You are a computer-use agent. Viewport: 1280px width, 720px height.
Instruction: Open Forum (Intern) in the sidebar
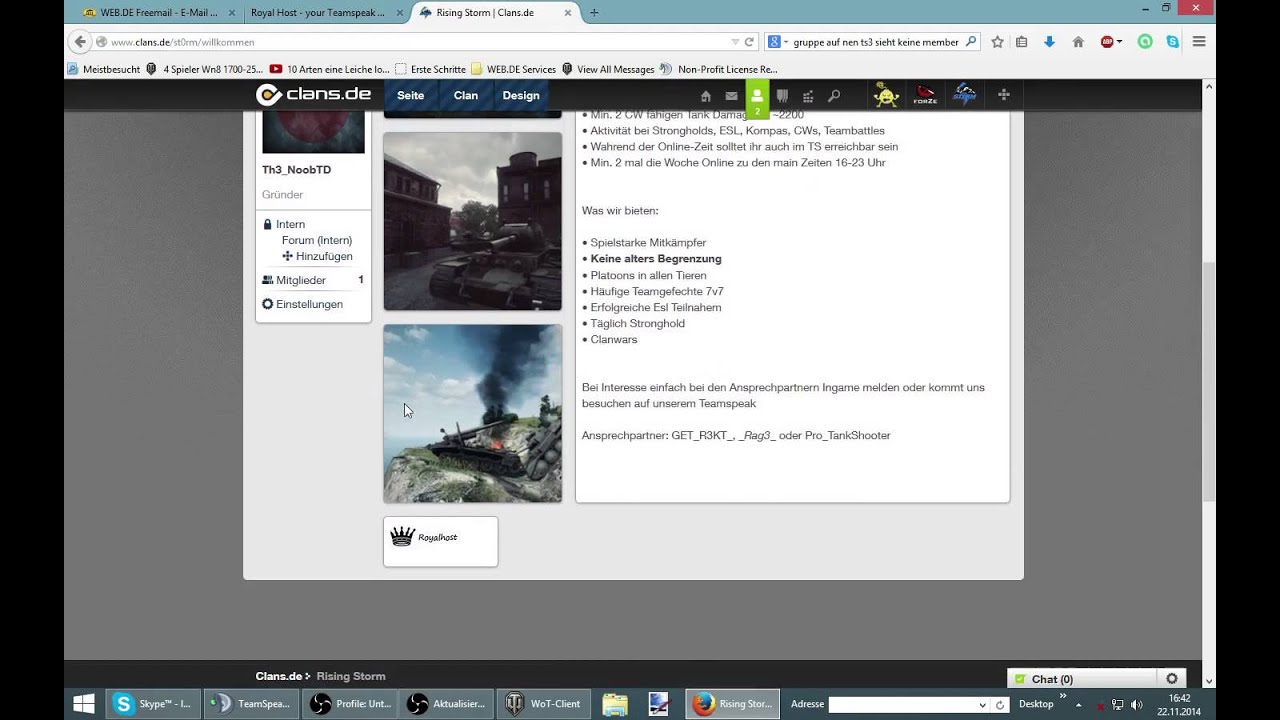tap(317, 240)
